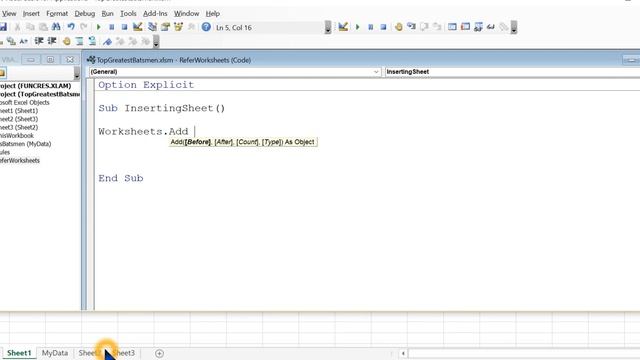Select Sheet3 (Sheet2) in the project tree
640x360 pixels.
(x=19, y=127)
